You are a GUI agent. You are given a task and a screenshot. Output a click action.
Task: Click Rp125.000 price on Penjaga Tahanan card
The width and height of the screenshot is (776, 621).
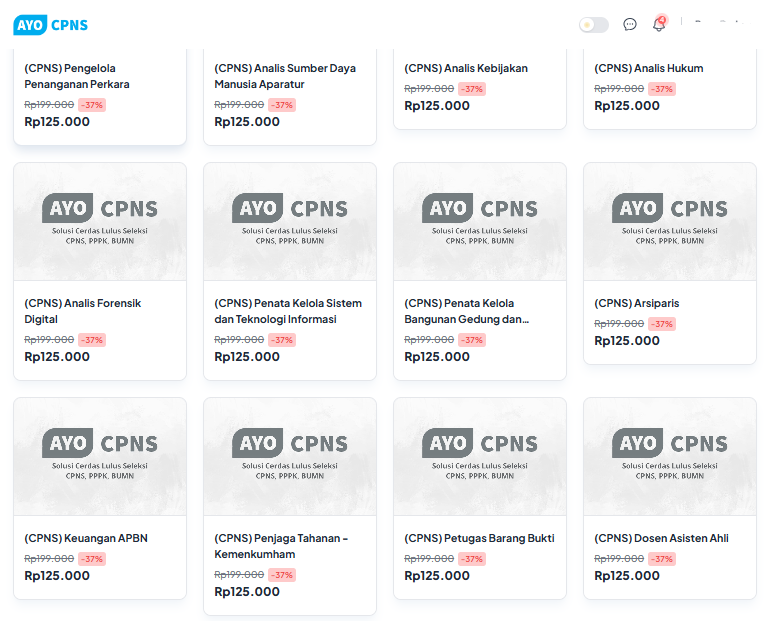tap(246, 592)
